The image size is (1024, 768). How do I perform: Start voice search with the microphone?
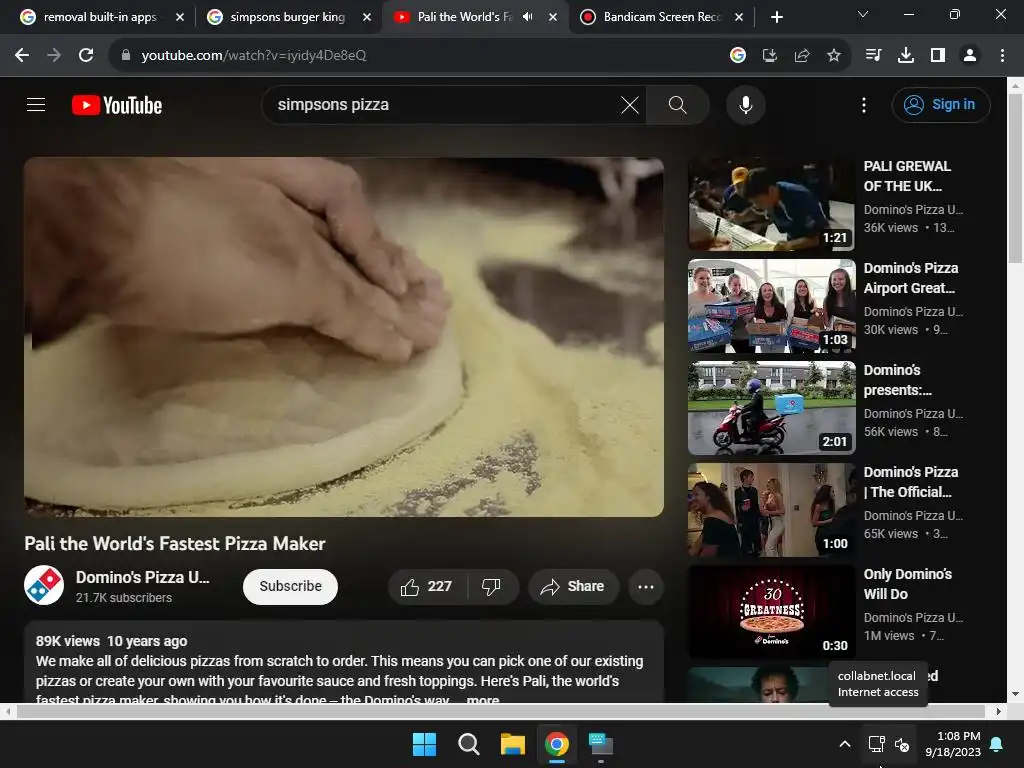(745, 104)
